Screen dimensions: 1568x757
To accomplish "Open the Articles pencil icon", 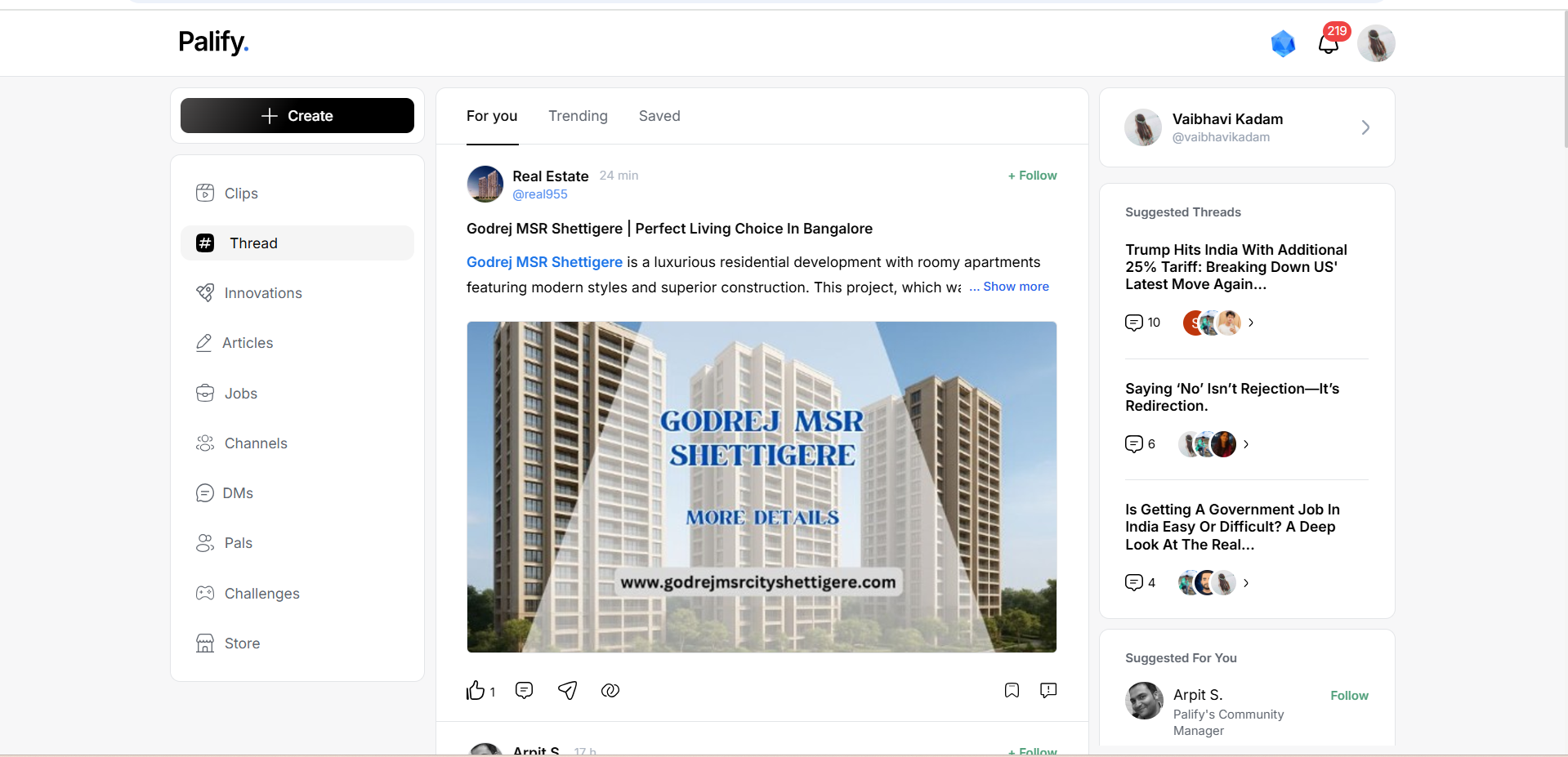I will (204, 343).
